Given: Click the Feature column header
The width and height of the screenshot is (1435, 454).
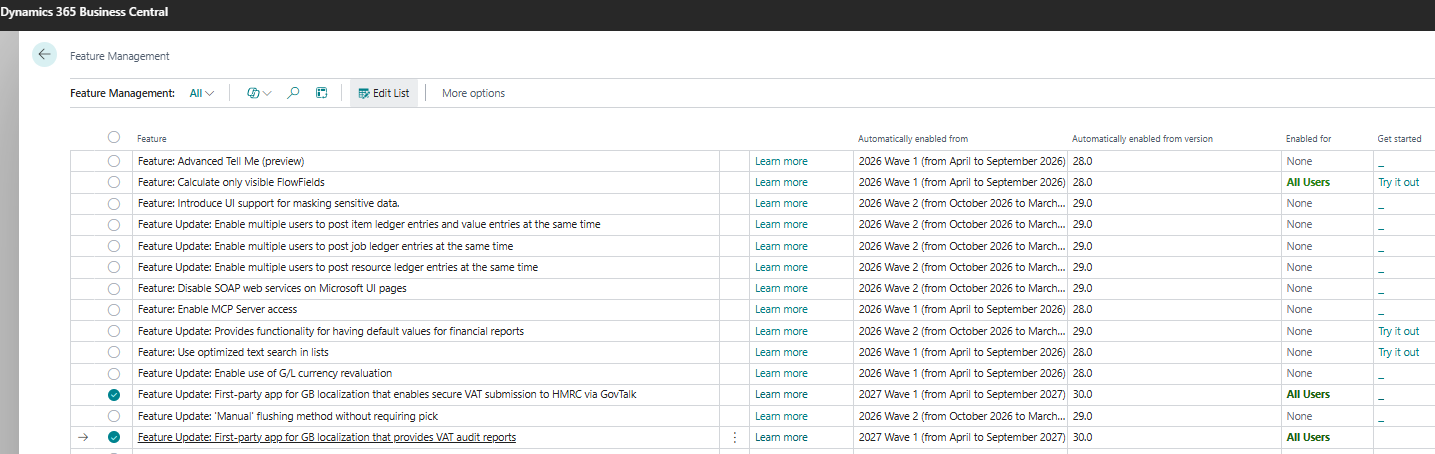Looking at the screenshot, I should (x=152, y=139).
